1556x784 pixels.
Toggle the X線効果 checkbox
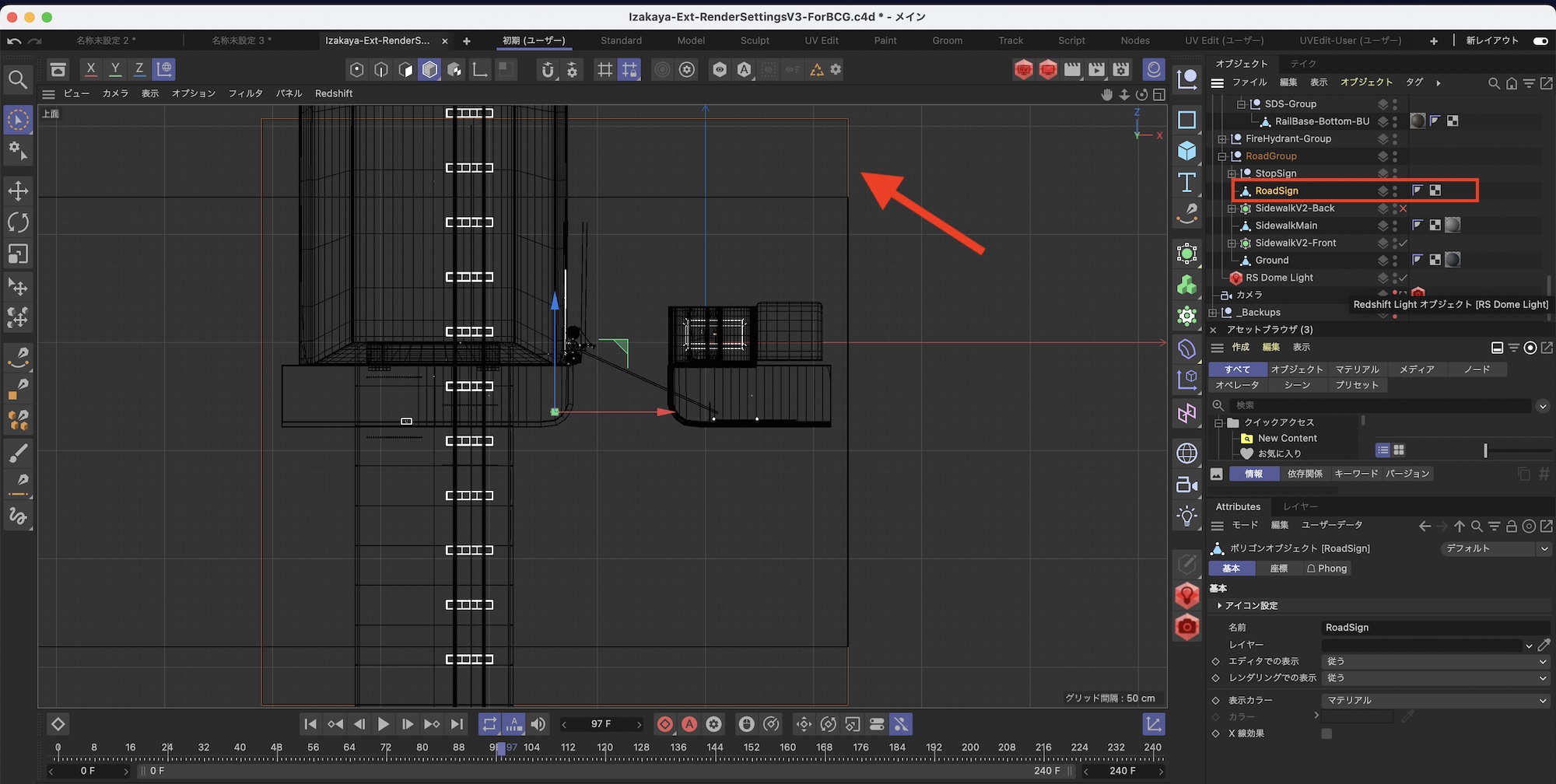(1326, 733)
